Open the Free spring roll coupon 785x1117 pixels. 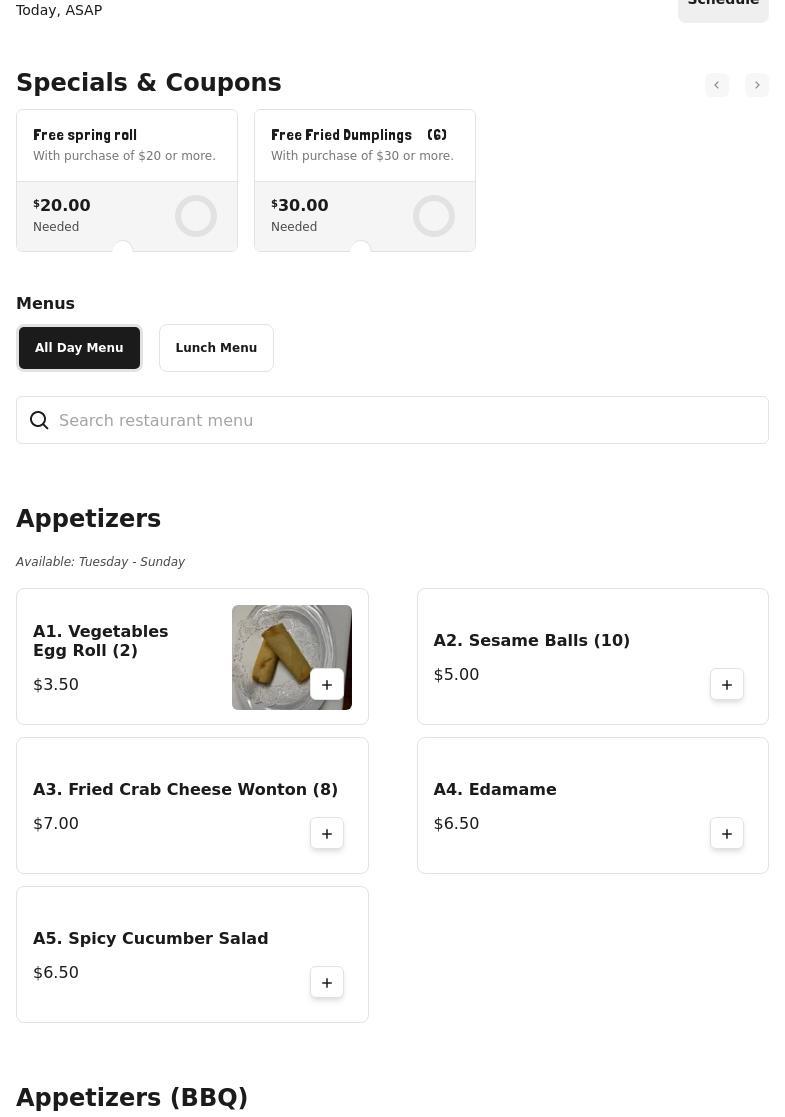(126, 145)
